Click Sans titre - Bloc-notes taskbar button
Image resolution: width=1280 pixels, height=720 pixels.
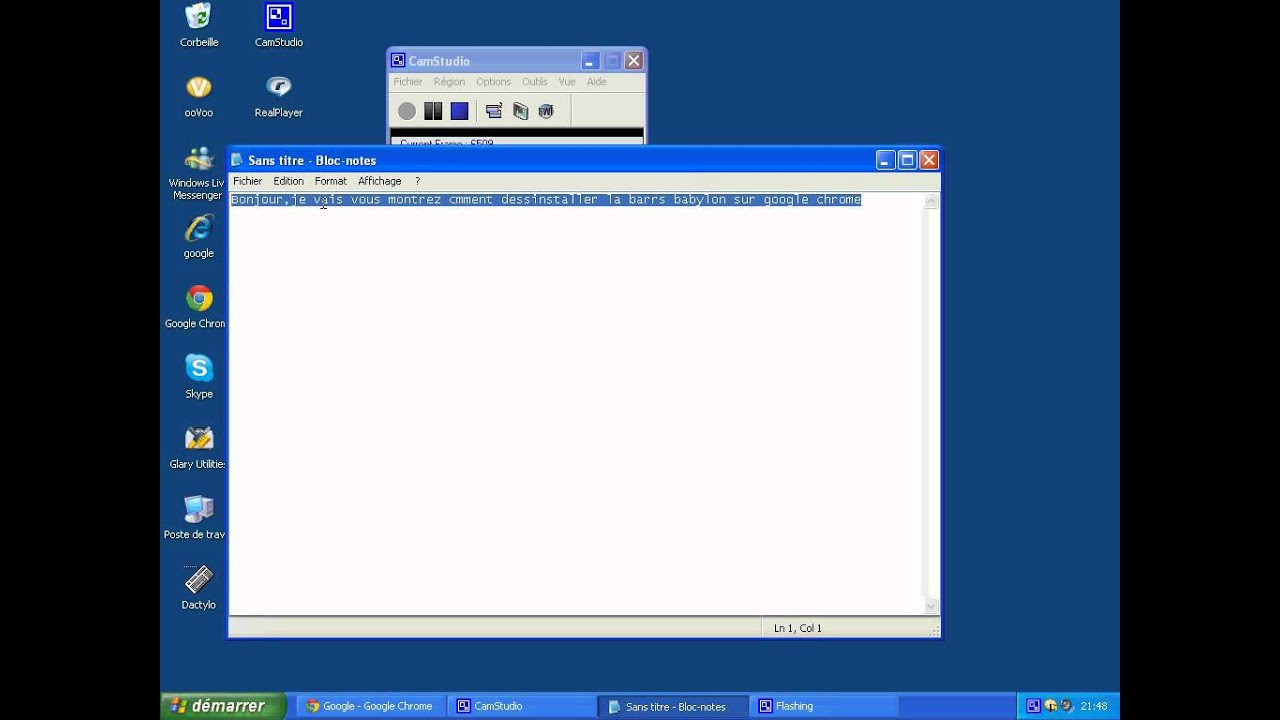tap(672, 706)
